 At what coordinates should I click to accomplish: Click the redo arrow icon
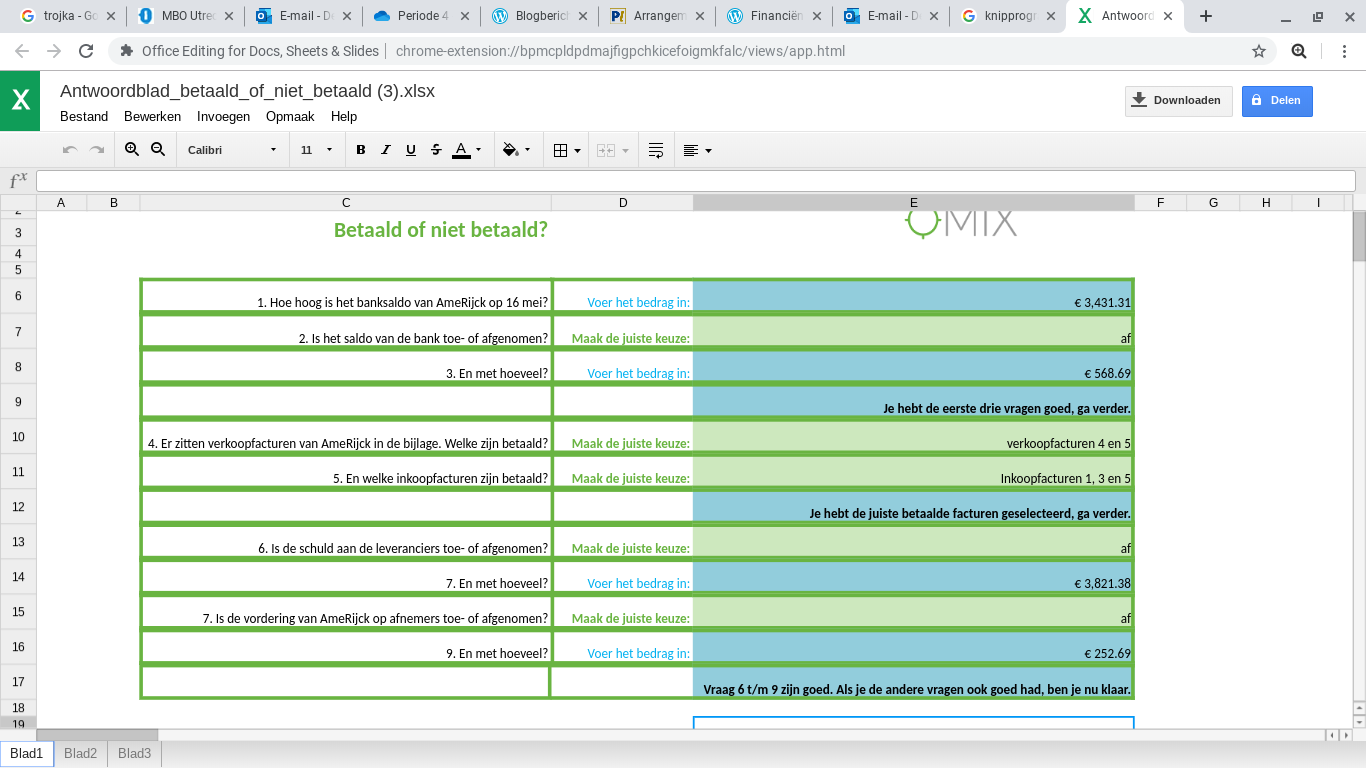tap(97, 150)
